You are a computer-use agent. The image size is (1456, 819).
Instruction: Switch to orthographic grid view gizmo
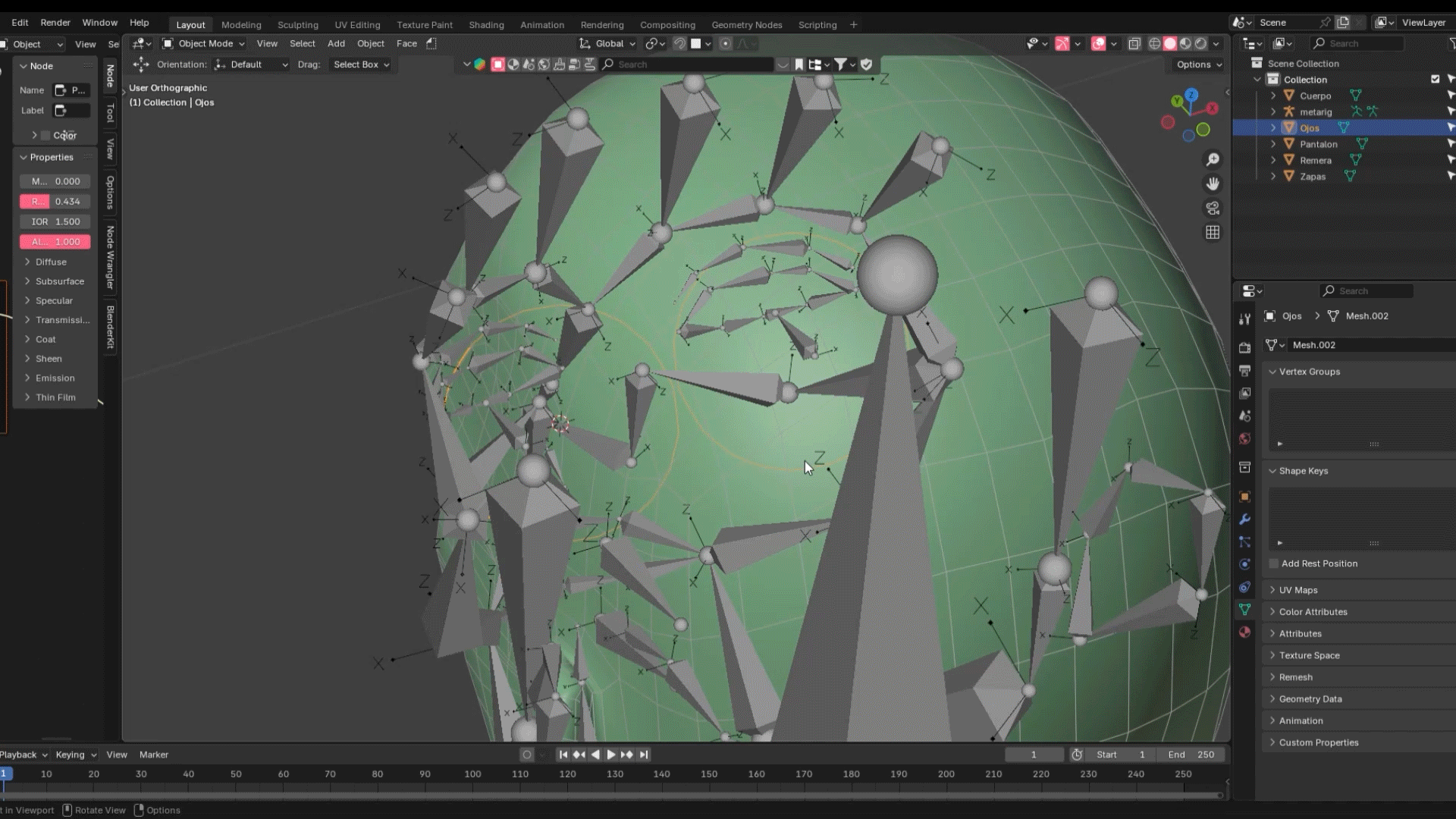pos(1213,232)
